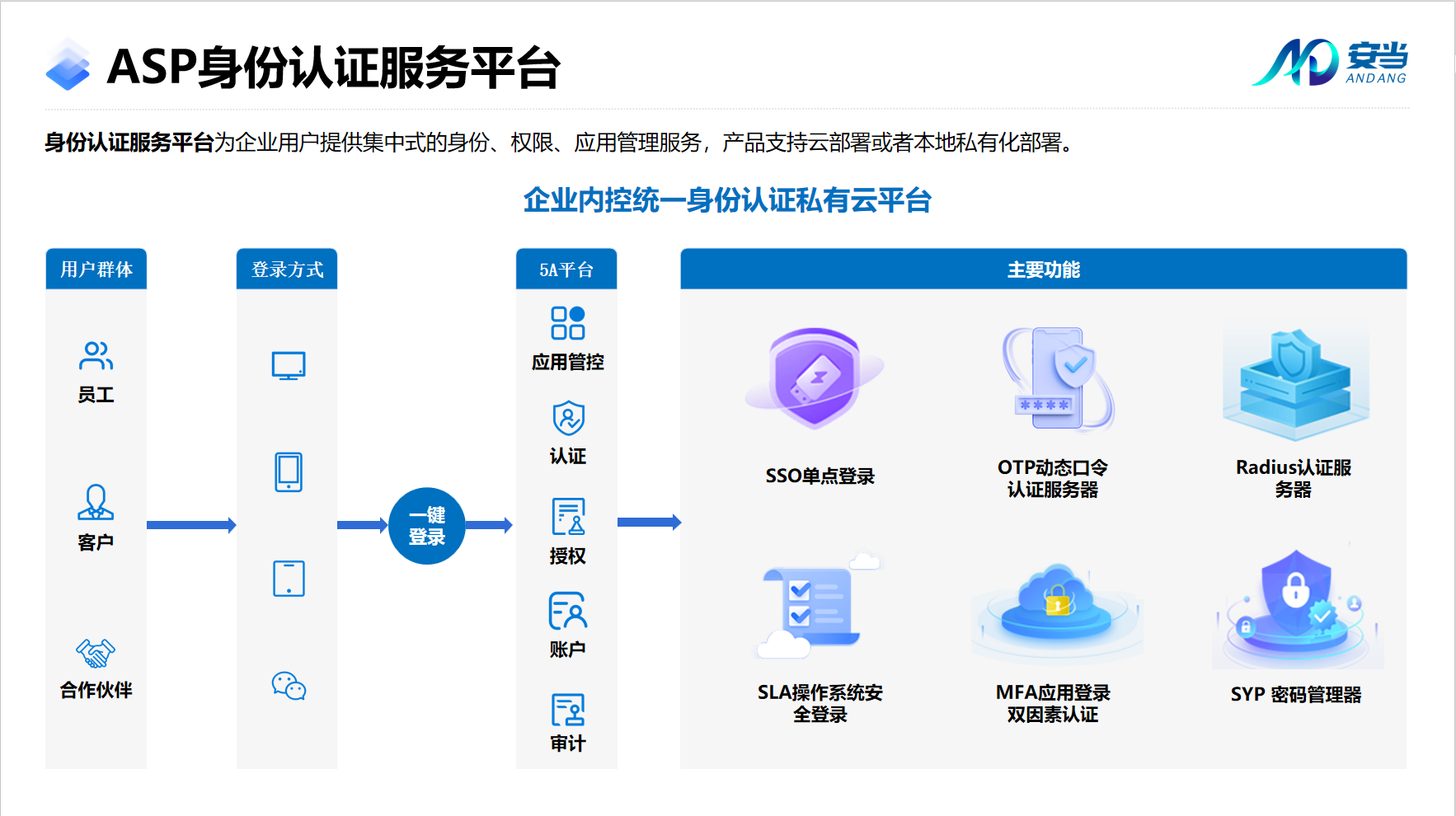Select the 5A平台 column header
This screenshot has height=816, width=1456.
coord(566,269)
